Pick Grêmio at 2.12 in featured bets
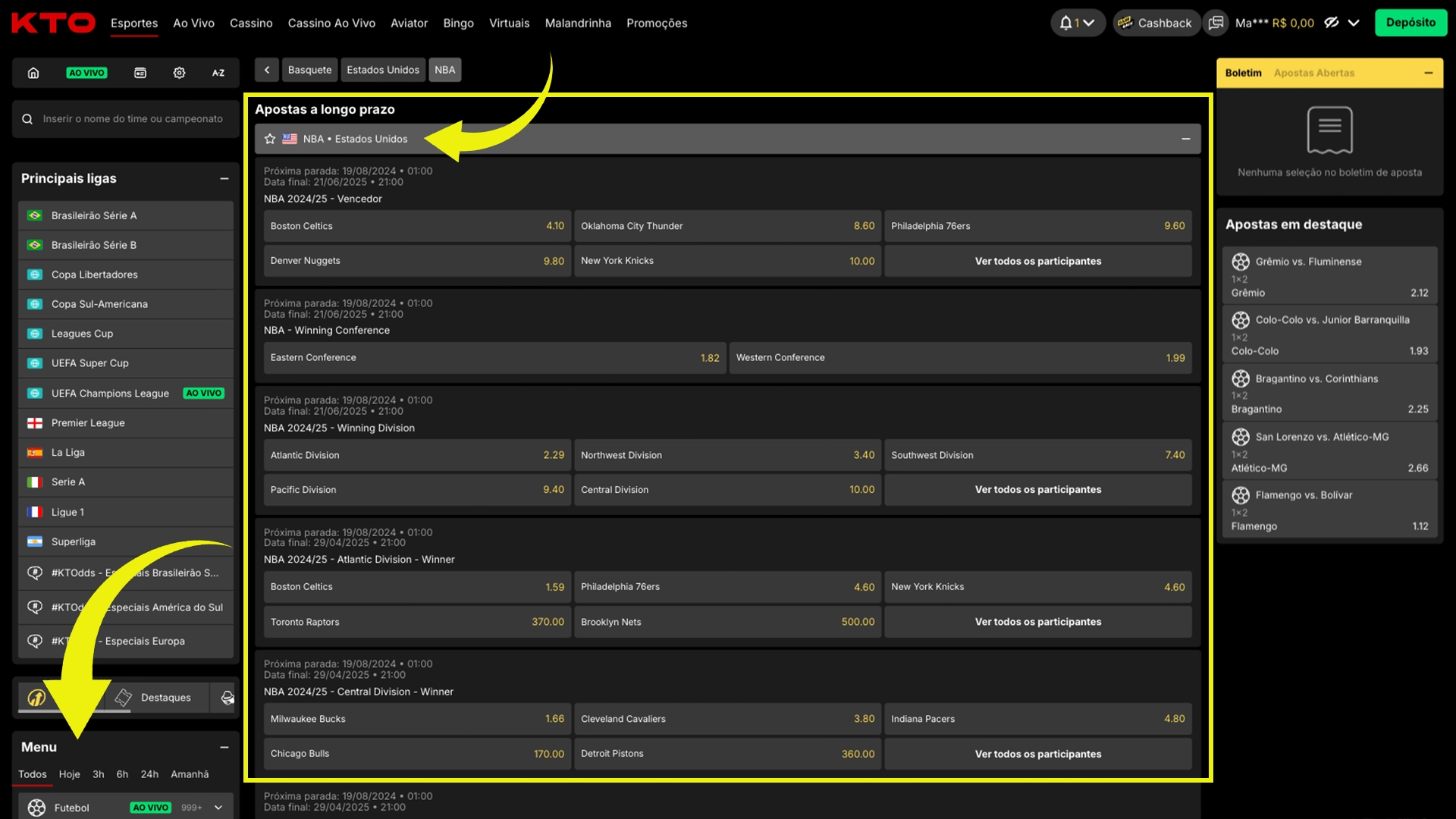Screen dimensions: 1456x819 [x=1330, y=293]
